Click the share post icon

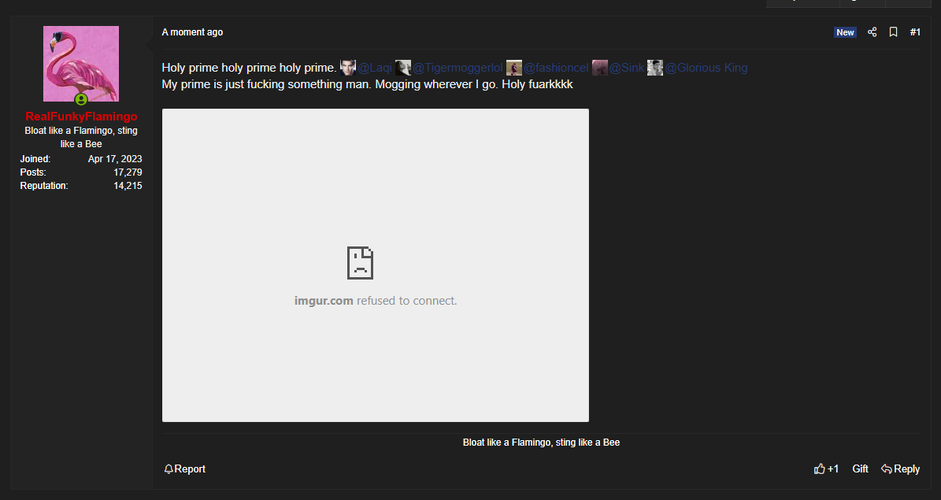872,32
